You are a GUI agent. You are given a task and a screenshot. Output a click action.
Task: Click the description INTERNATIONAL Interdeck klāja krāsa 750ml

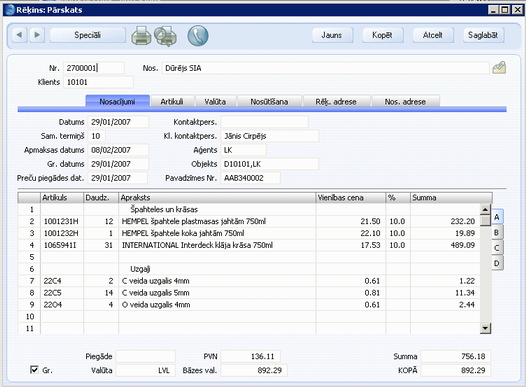[197, 245]
